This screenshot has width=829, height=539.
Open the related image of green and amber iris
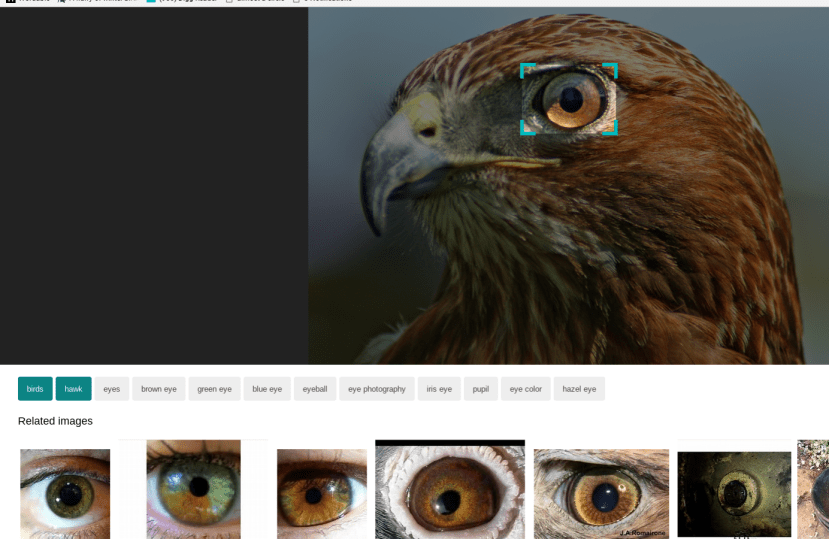coord(194,489)
